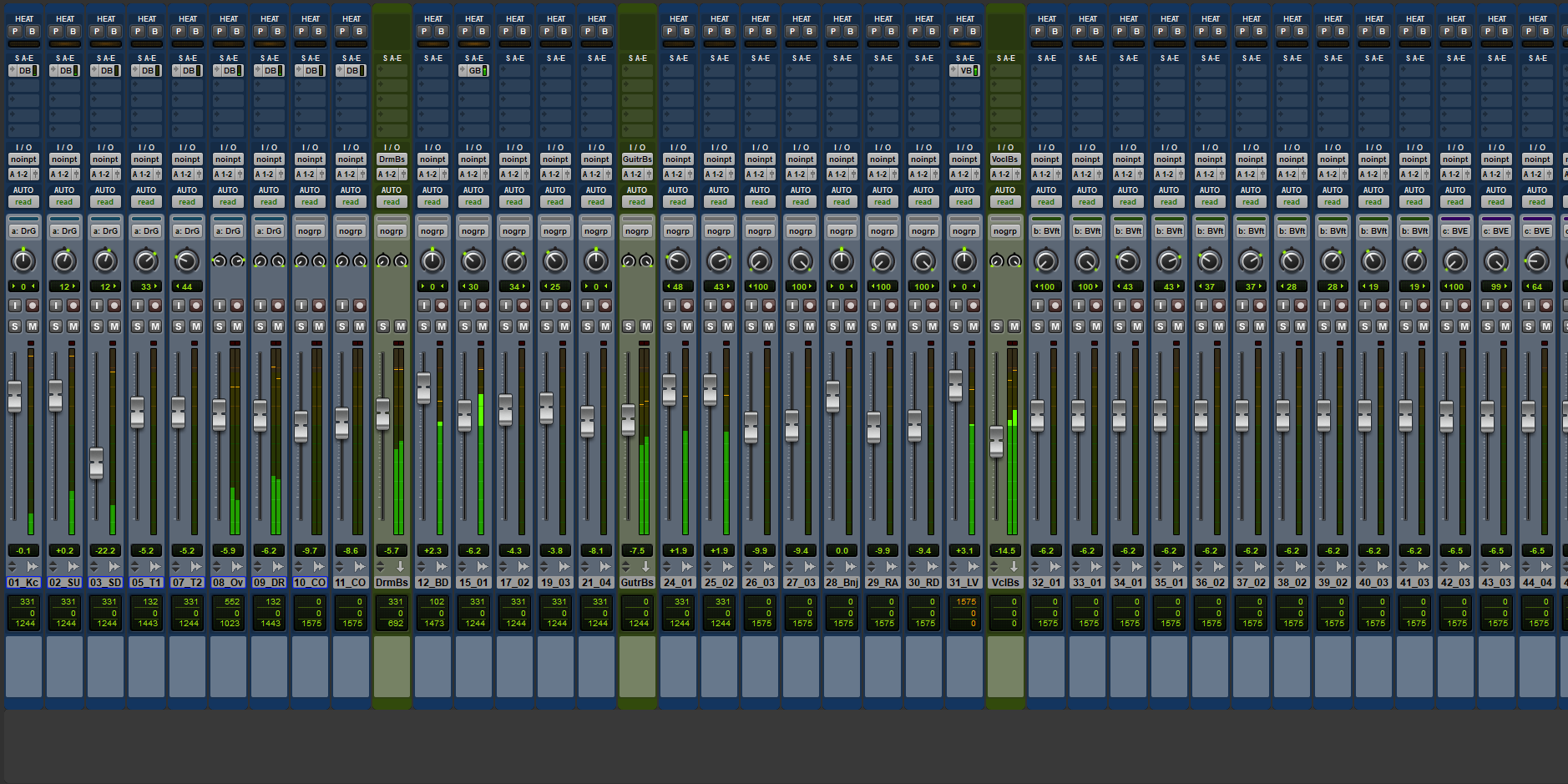Click the volume fader on the VclBs track

point(997,441)
